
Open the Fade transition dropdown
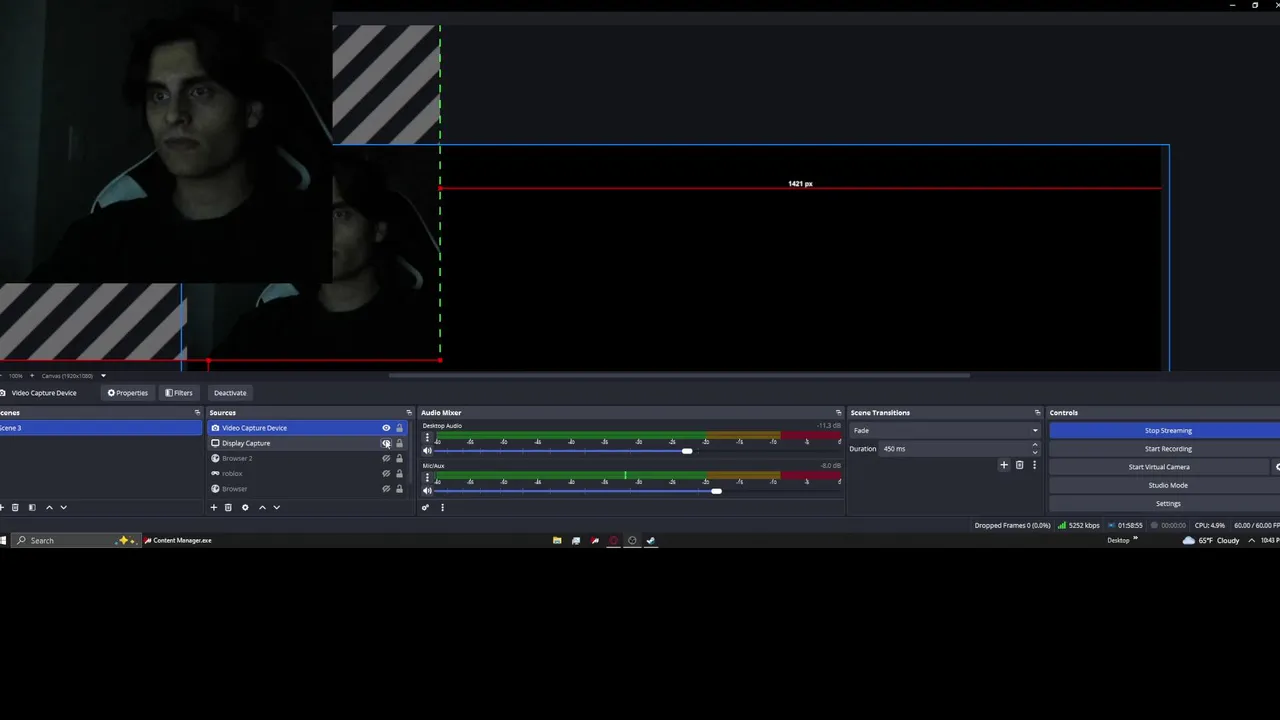[945, 430]
